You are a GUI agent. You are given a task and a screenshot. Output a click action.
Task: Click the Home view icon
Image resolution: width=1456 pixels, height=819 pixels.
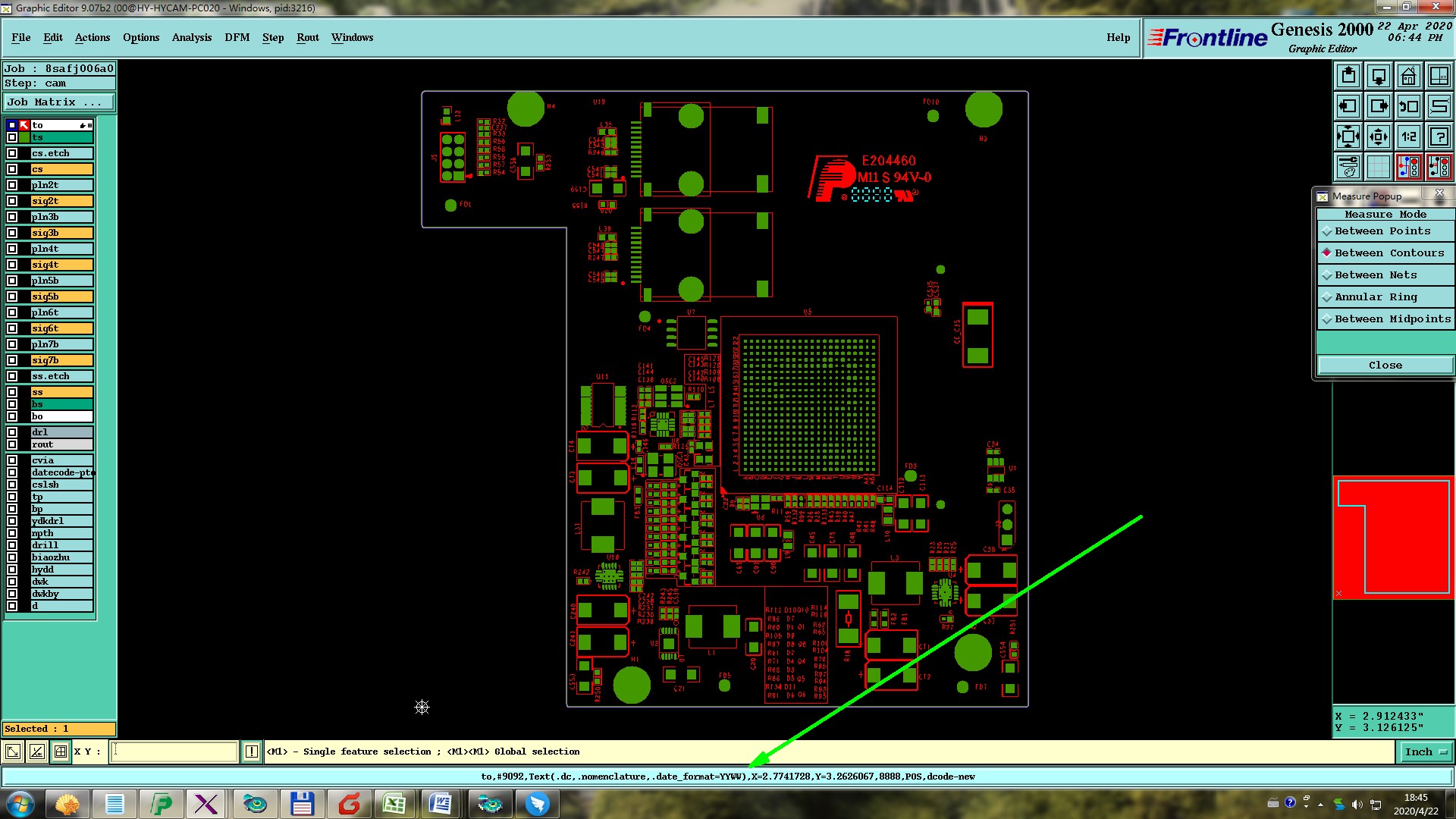(1408, 76)
